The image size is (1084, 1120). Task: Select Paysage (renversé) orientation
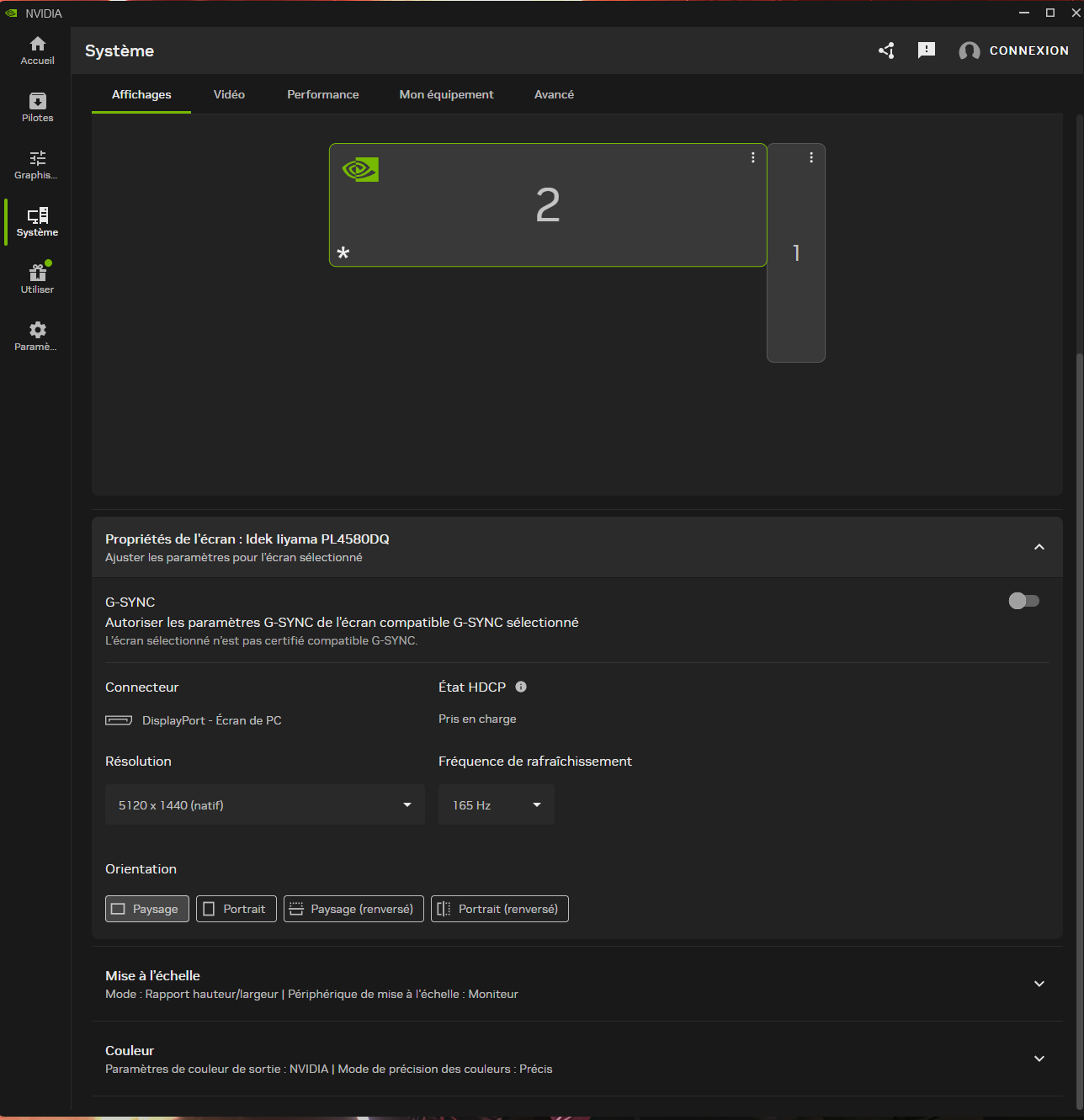pos(353,909)
